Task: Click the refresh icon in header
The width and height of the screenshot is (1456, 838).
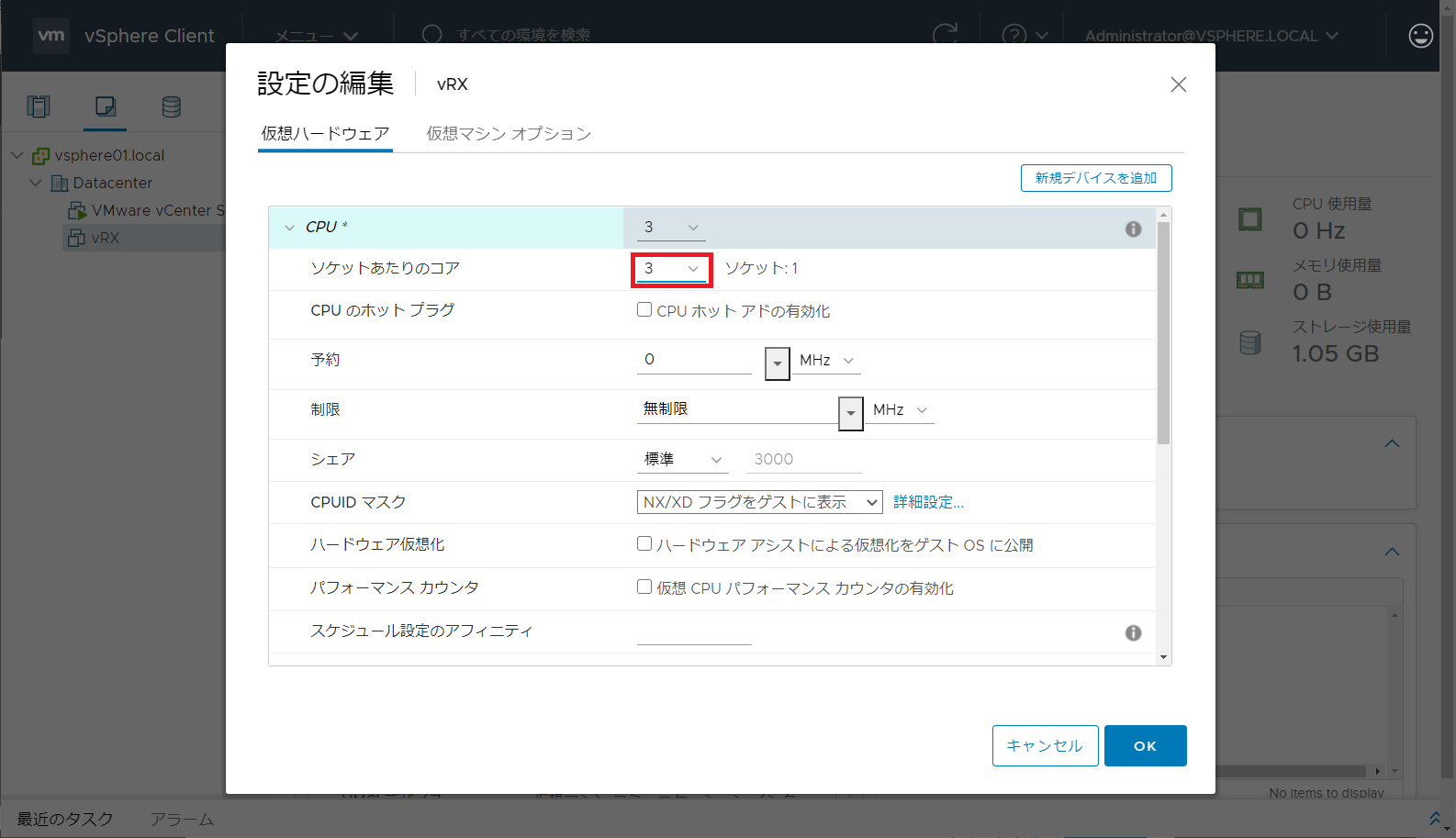Action: tap(945, 35)
